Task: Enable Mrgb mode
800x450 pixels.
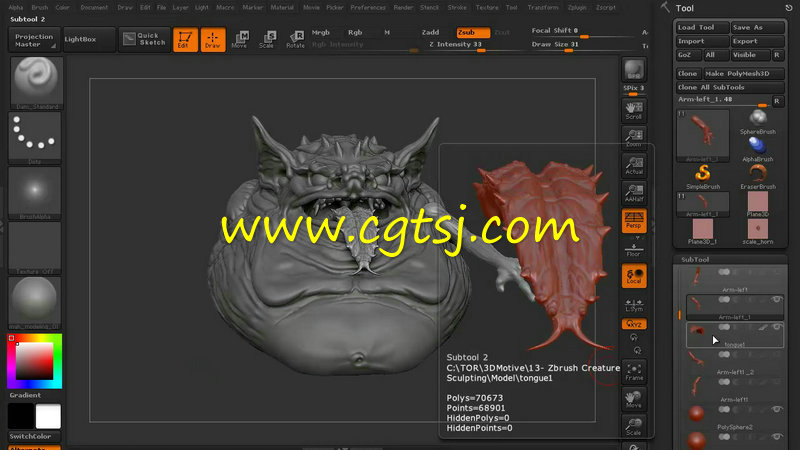Action: coord(320,32)
